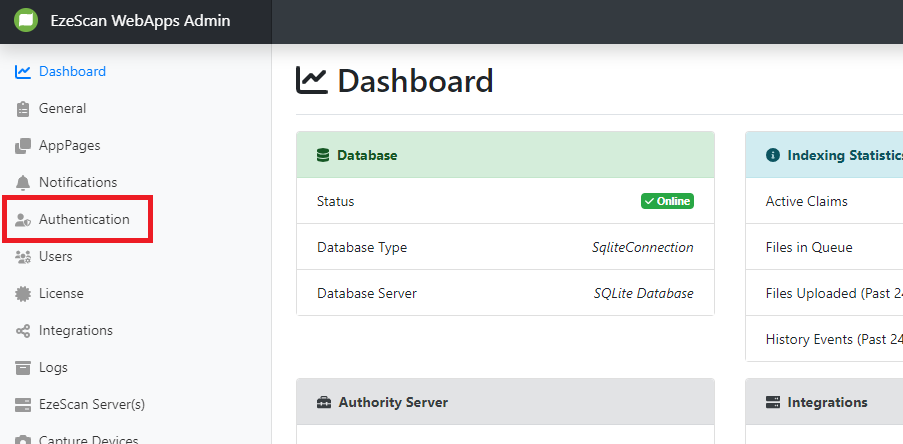Open Capture Devices from the sidebar

pyautogui.click(x=88, y=439)
